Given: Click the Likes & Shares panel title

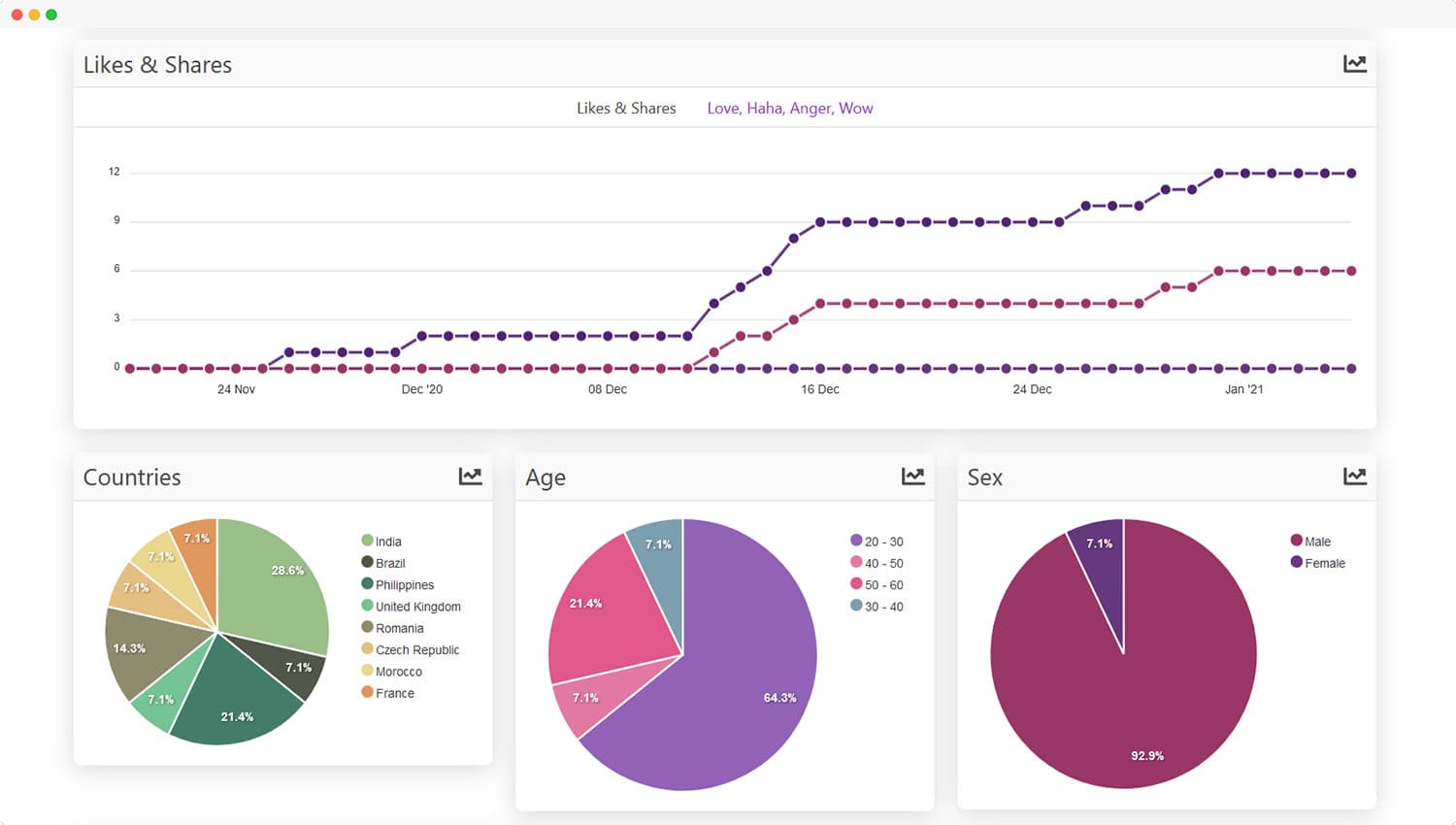Looking at the screenshot, I should (157, 65).
